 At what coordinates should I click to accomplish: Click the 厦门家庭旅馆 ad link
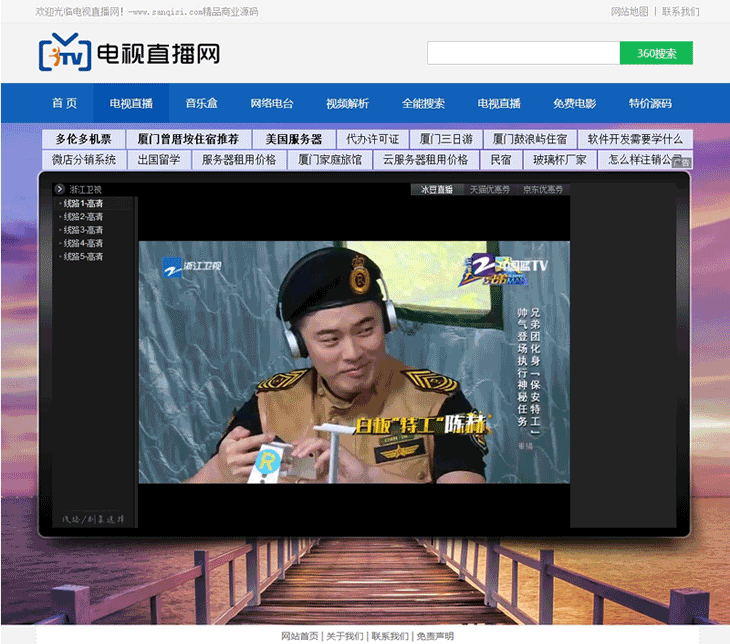(330, 160)
